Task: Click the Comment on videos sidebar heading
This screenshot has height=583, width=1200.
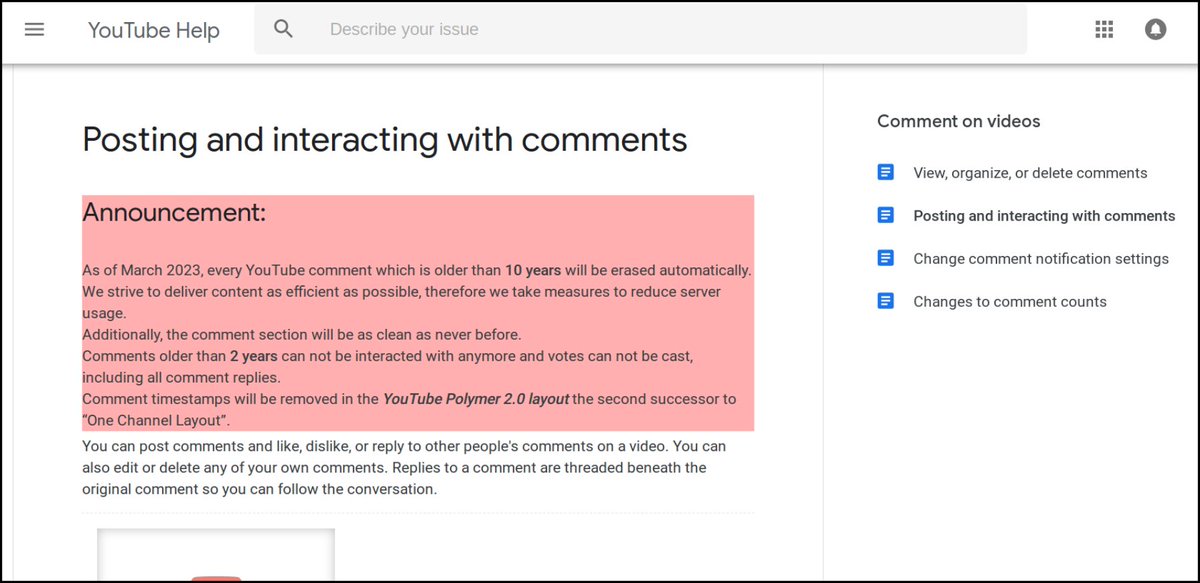Action: click(959, 121)
